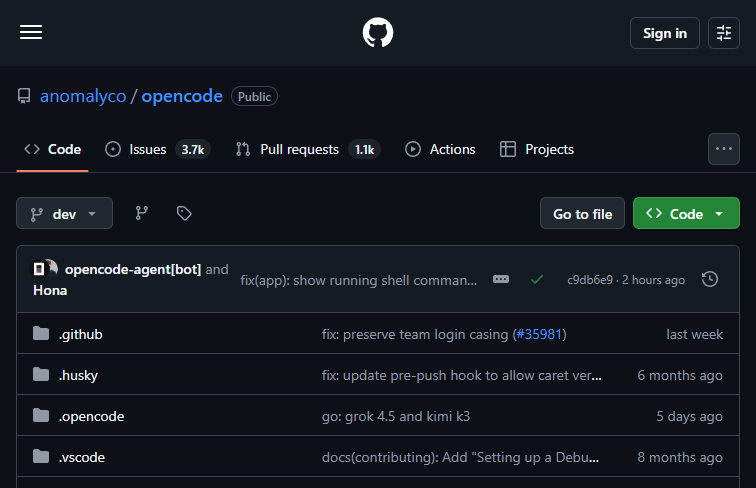Click the .opencode folder icon

41,415
